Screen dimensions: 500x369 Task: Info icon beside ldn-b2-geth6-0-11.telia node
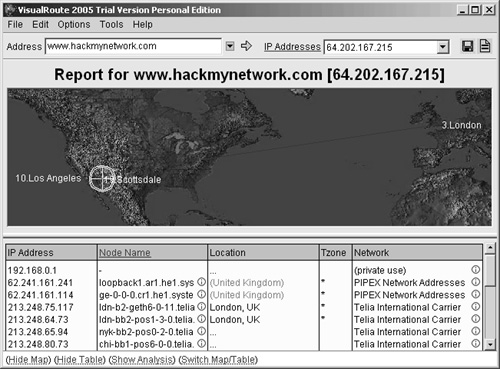[201, 306]
